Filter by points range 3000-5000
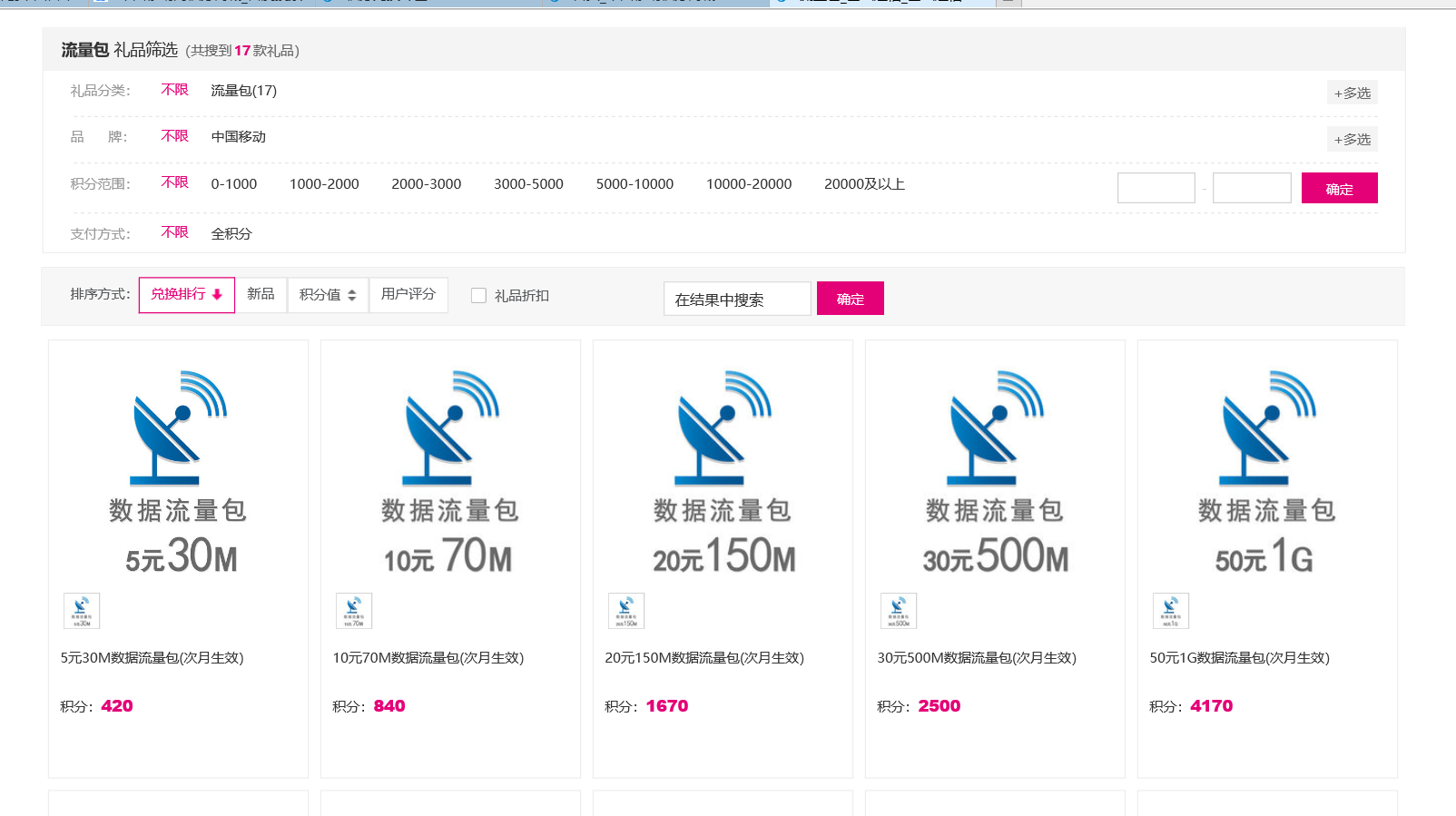The height and width of the screenshot is (816, 1456). (529, 184)
